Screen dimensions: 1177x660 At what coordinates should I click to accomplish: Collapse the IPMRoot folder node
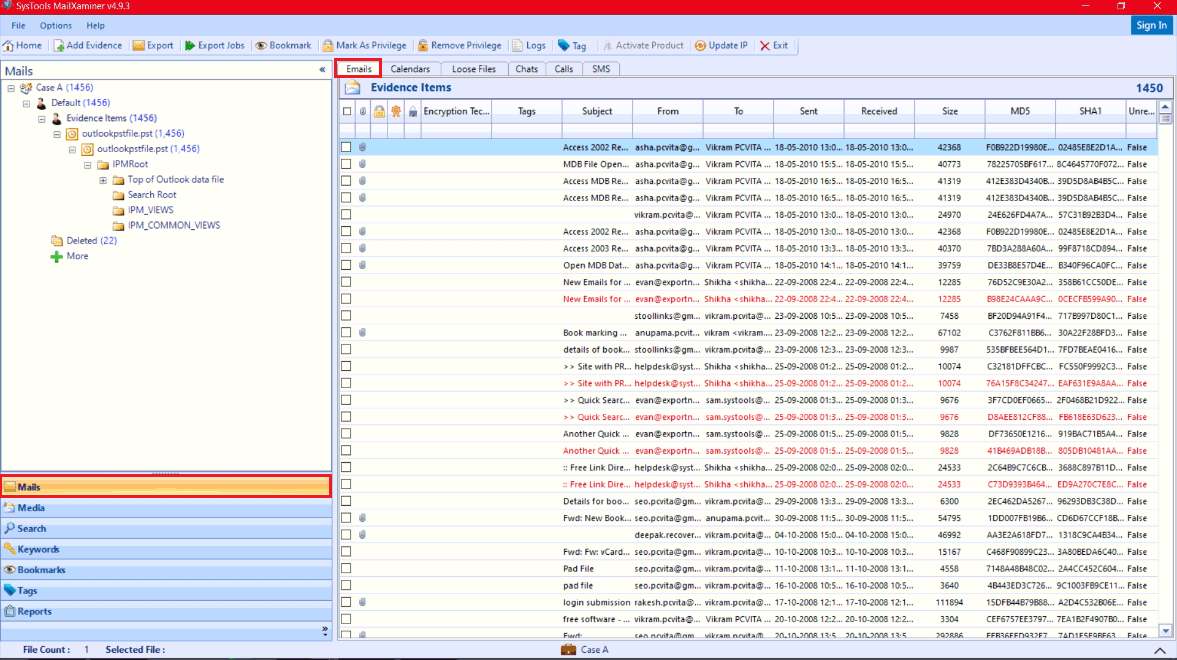tap(88, 164)
